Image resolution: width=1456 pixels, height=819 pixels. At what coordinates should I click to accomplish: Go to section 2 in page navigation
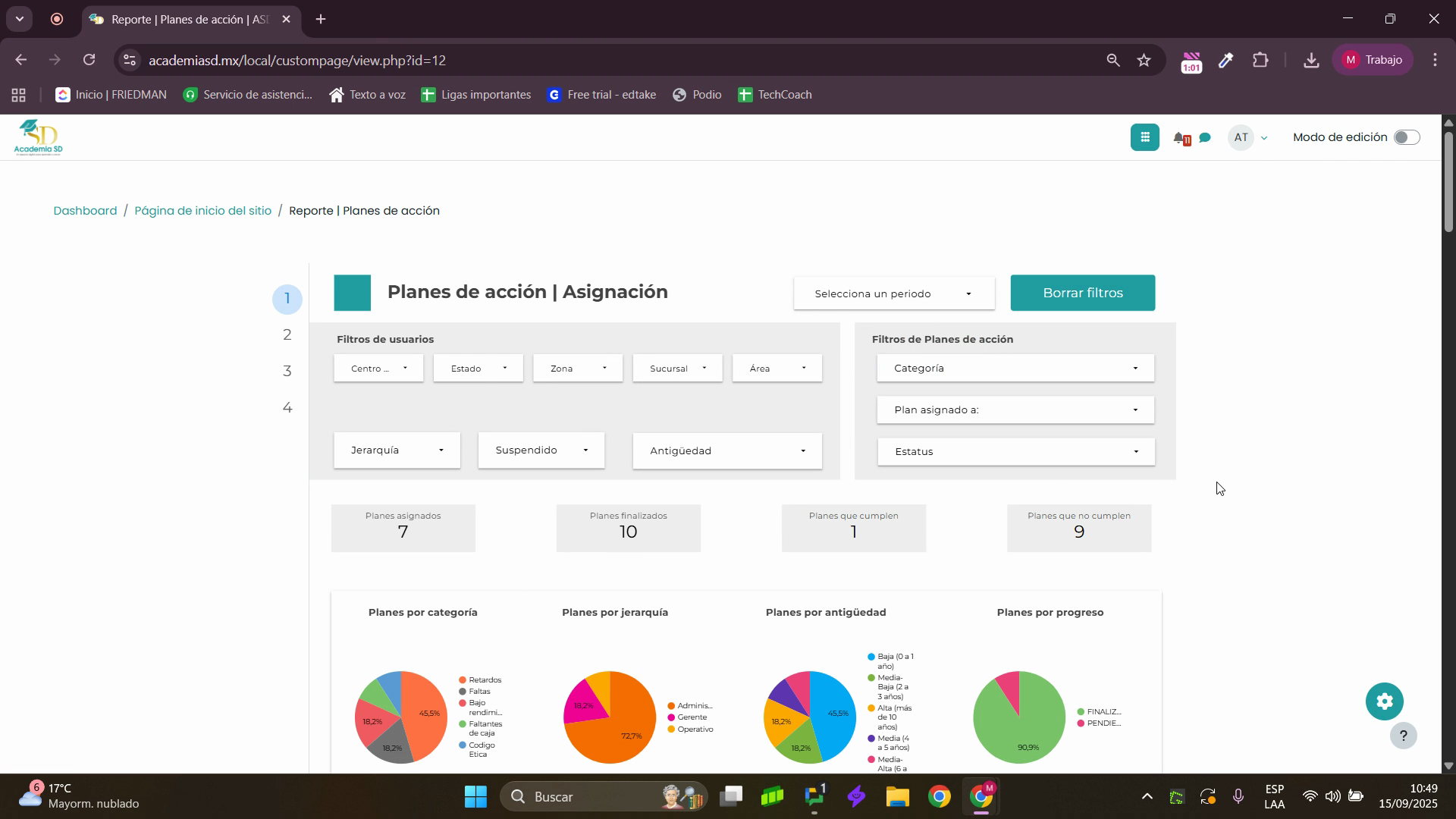(287, 335)
